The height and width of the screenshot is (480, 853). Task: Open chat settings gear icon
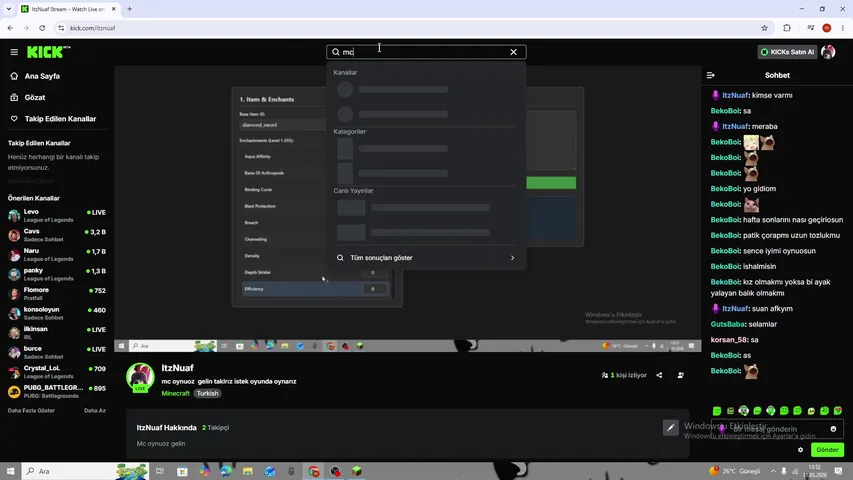pos(800,450)
